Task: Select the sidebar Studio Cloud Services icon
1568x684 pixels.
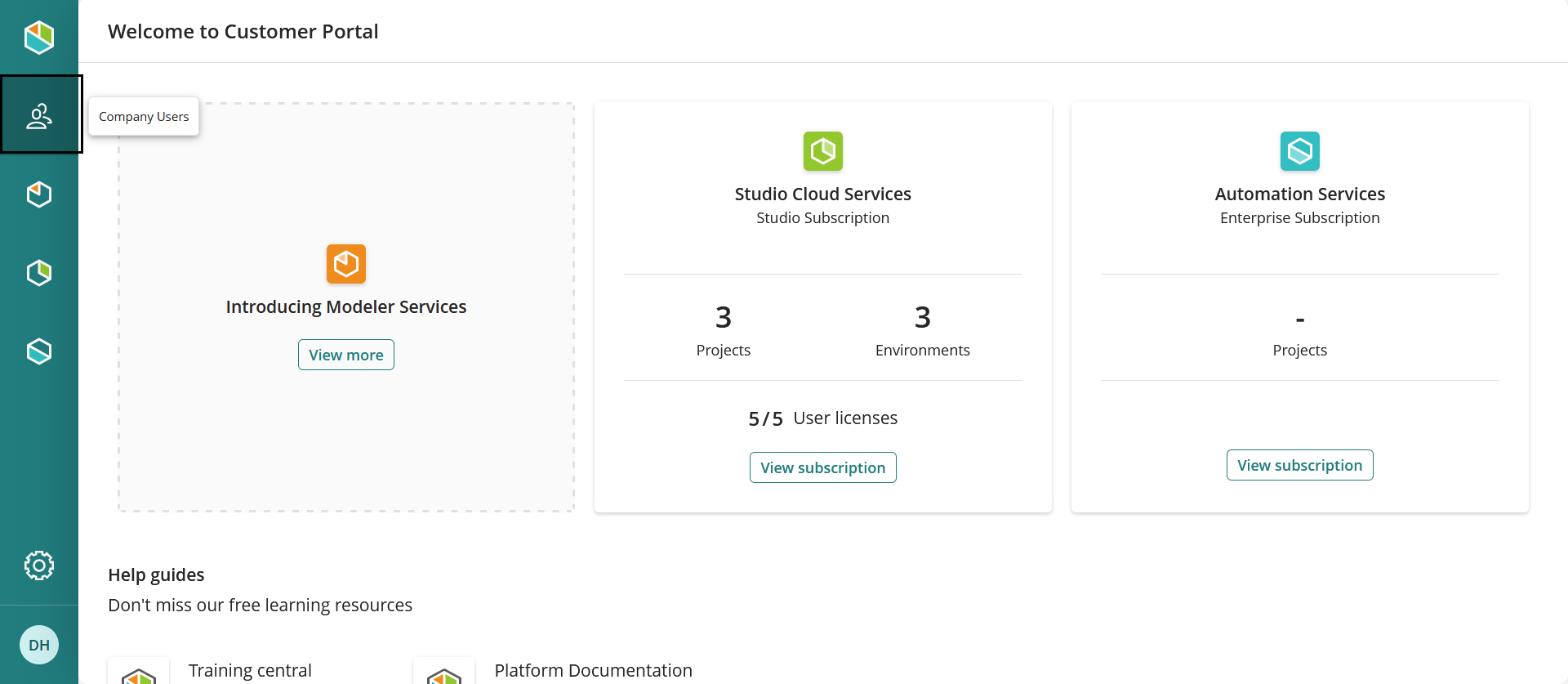Action: coord(39,273)
